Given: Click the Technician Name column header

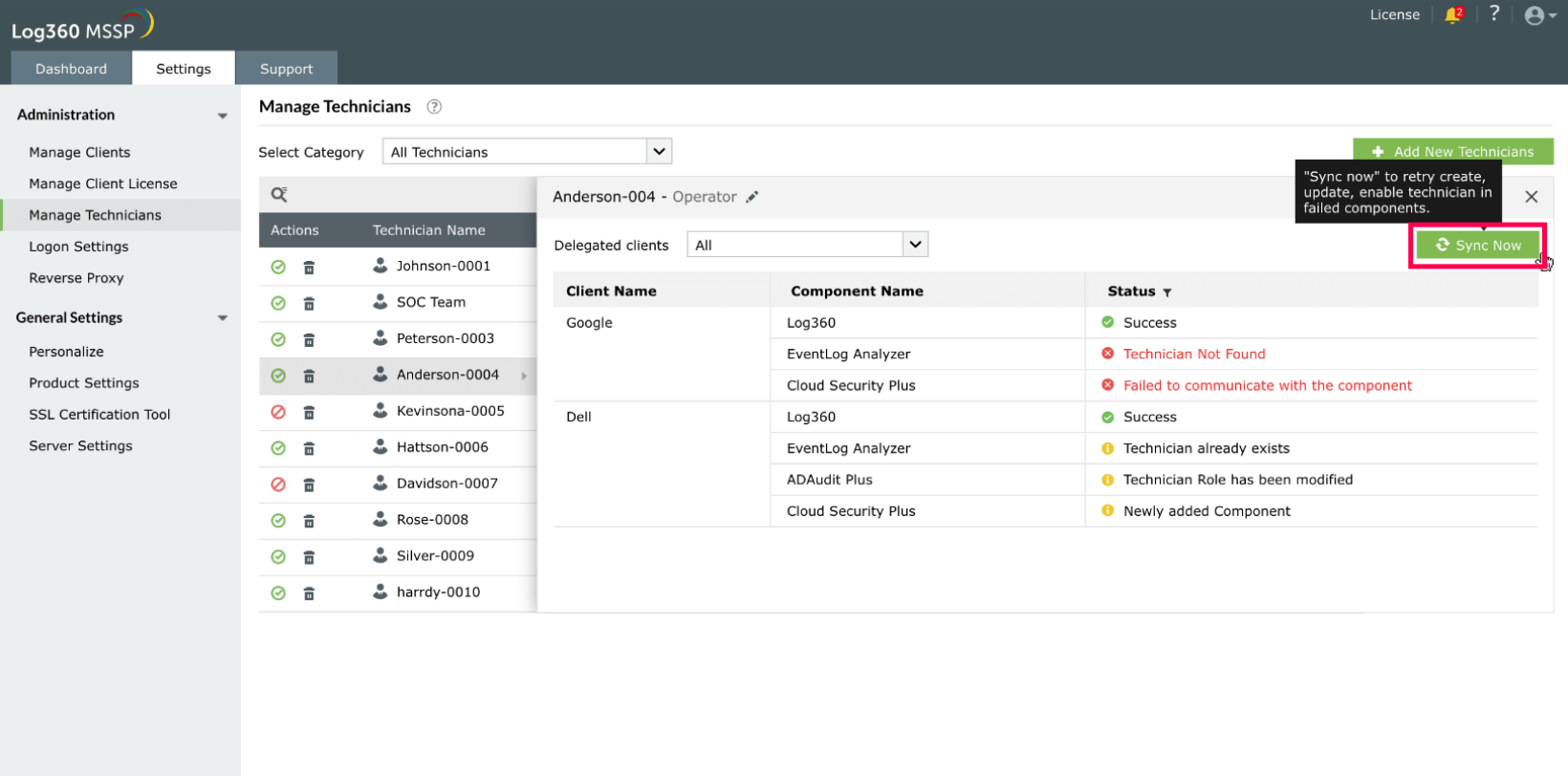Looking at the screenshot, I should (429, 230).
